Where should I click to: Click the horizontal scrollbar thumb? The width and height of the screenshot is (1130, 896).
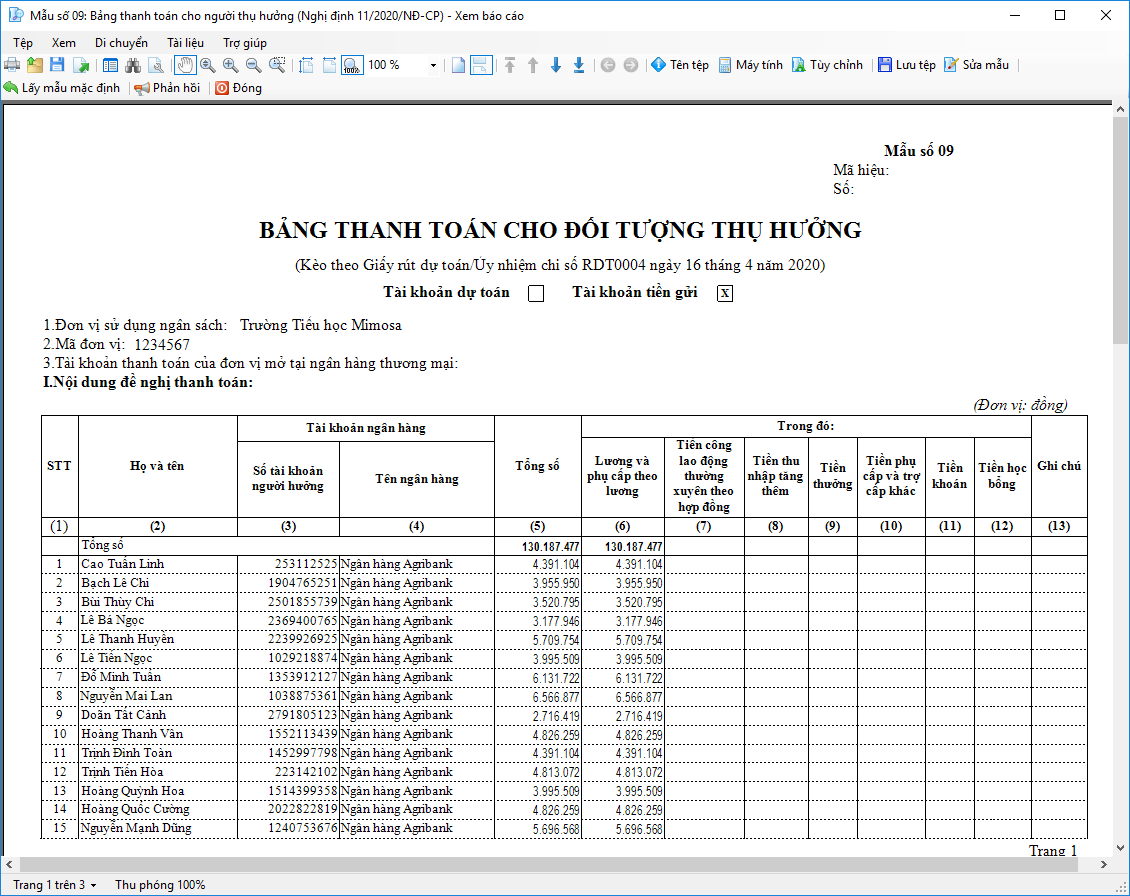(549, 864)
